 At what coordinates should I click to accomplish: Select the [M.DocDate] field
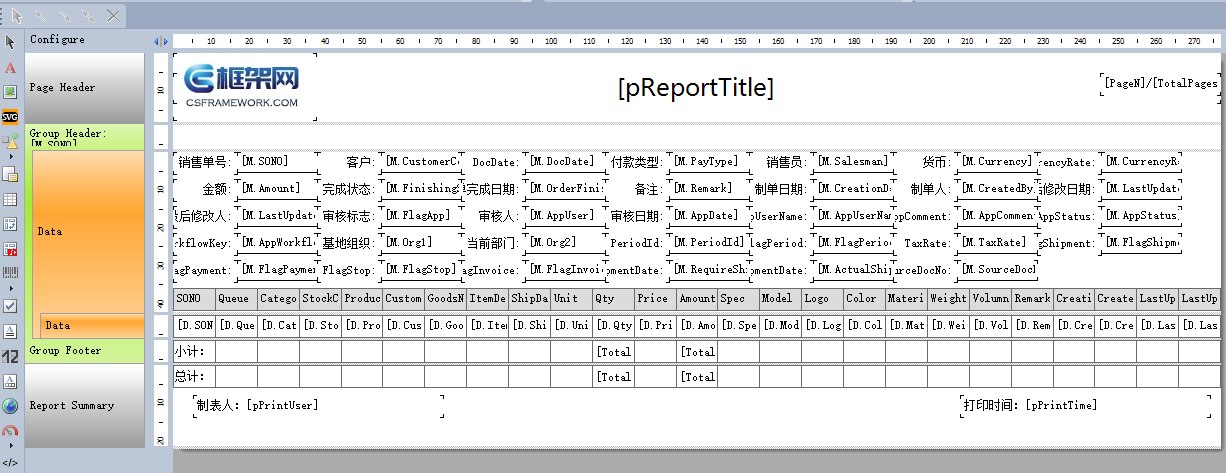(x=566, y=161)
